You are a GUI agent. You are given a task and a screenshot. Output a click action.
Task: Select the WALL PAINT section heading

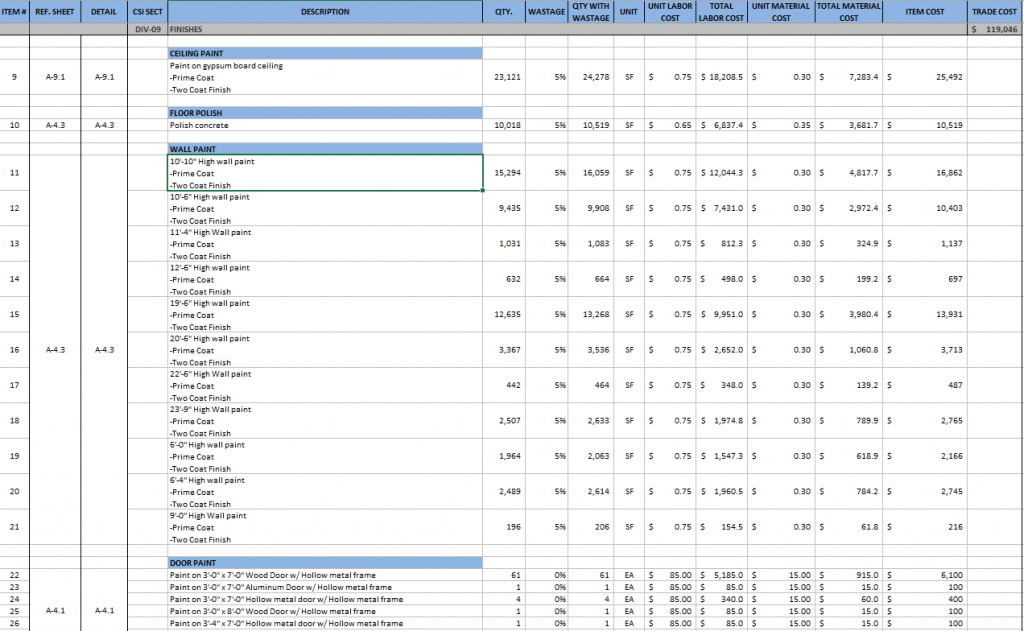(x=325, y=149)
